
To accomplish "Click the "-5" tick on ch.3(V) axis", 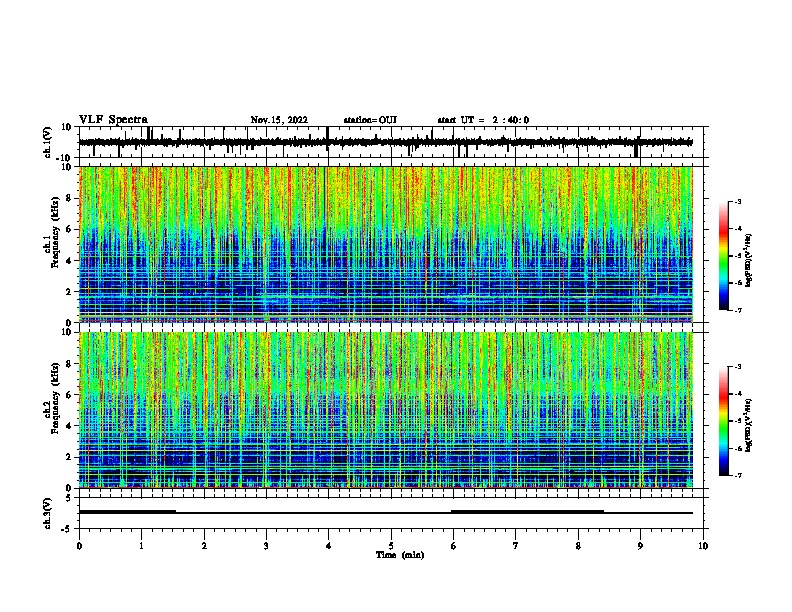I will 68,529.
